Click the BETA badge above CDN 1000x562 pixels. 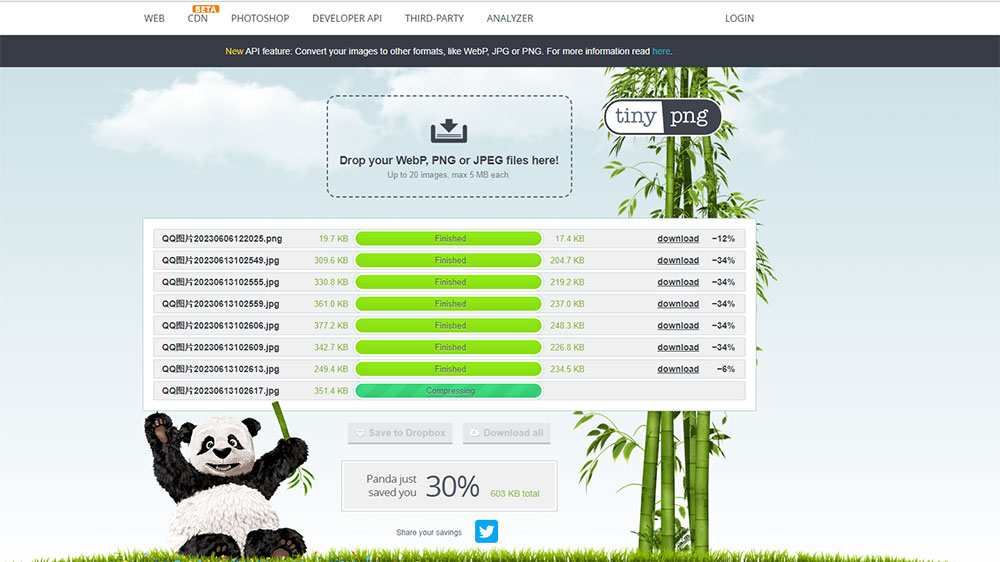(205, 8)
